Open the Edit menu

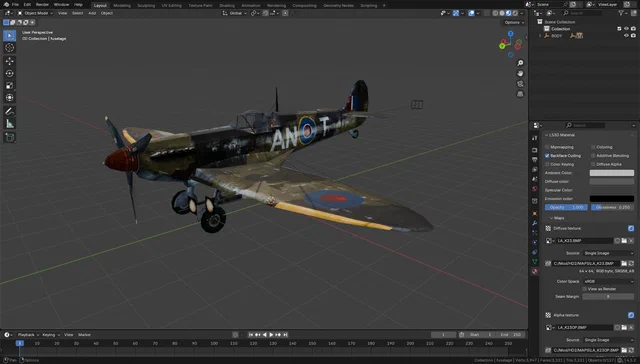pyautogui.click(x=27, y=4)
